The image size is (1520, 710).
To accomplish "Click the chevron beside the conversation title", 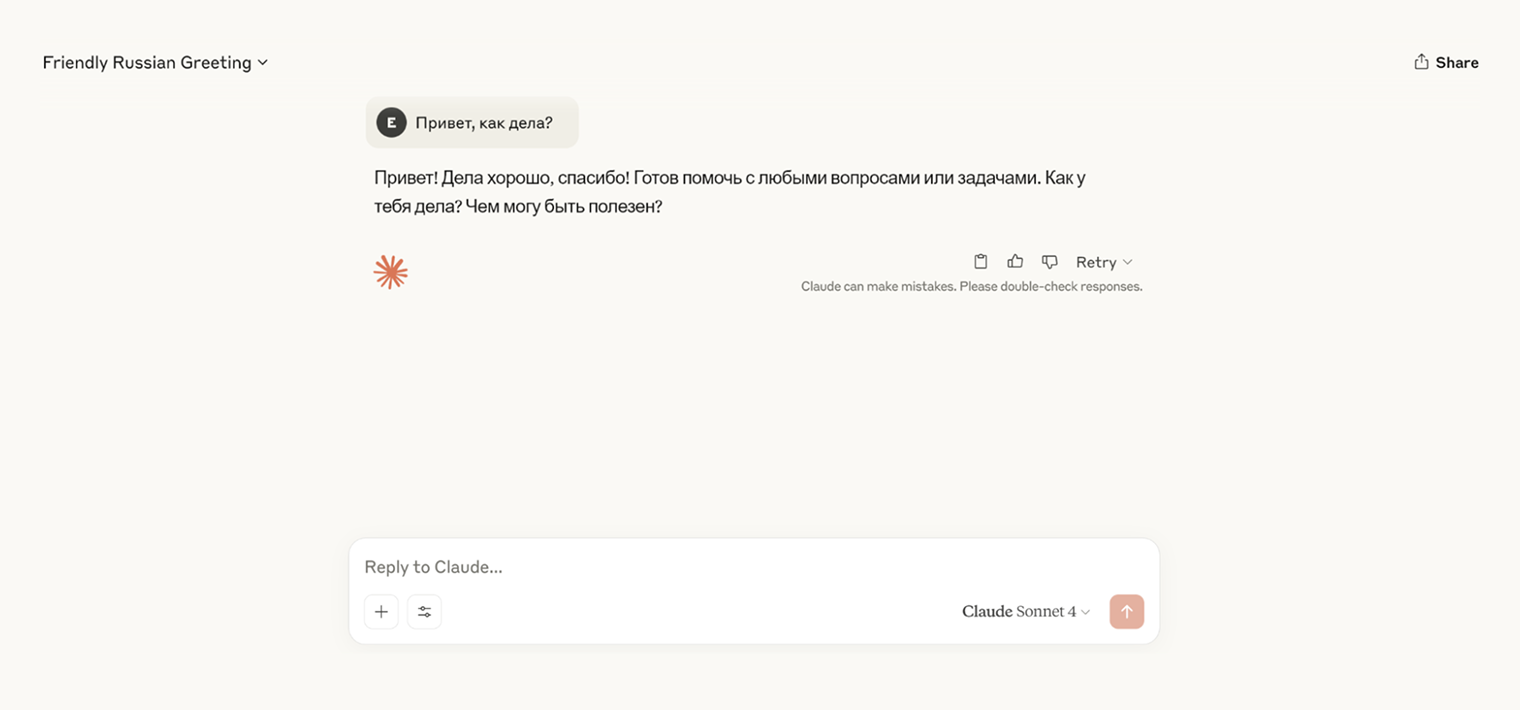I will click(263, 62).
